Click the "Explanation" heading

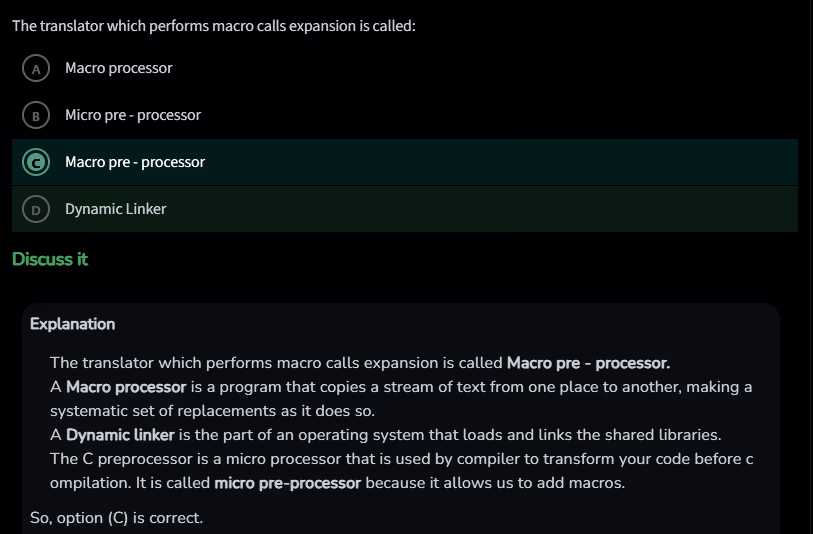coord(72,324)
